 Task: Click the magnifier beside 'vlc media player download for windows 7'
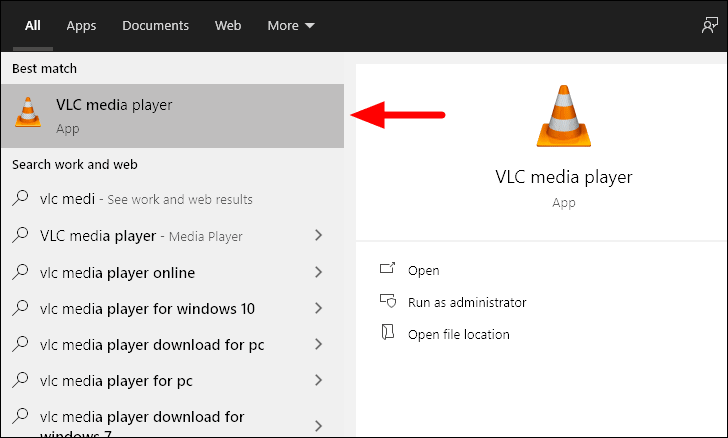coord(20,416)
